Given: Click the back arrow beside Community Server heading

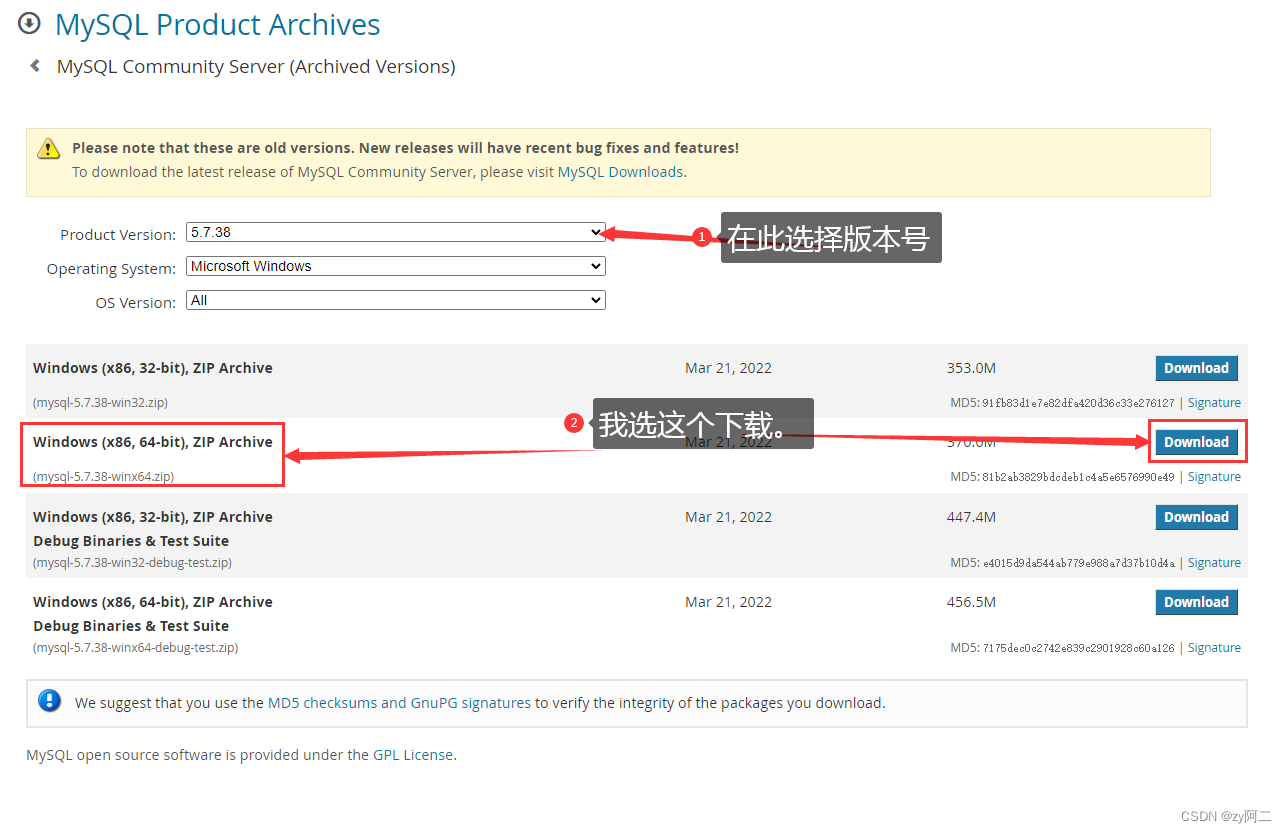Looking at the screenshot, I should pos(35,65).
